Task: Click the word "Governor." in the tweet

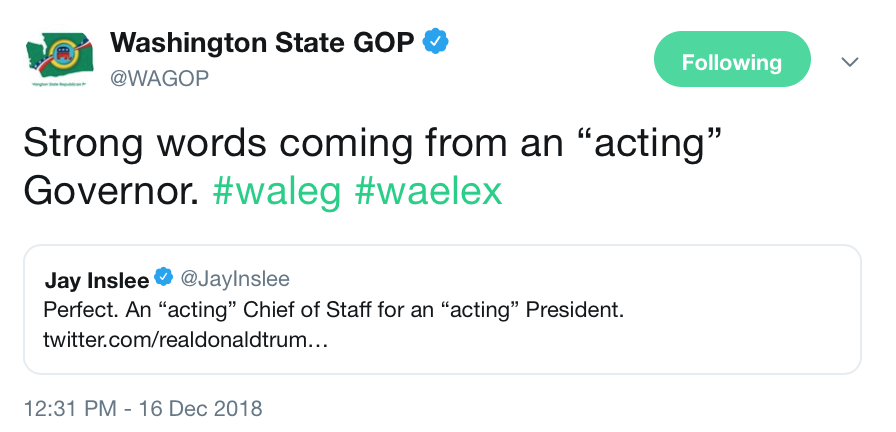Action: (111, 191)
